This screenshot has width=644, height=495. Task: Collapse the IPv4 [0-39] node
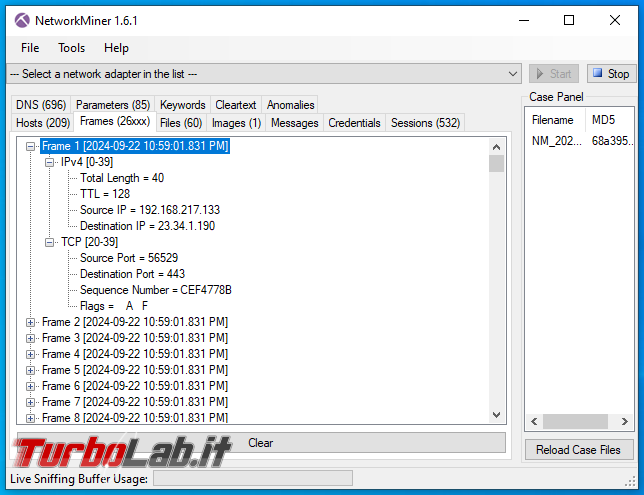pos(49,162)
